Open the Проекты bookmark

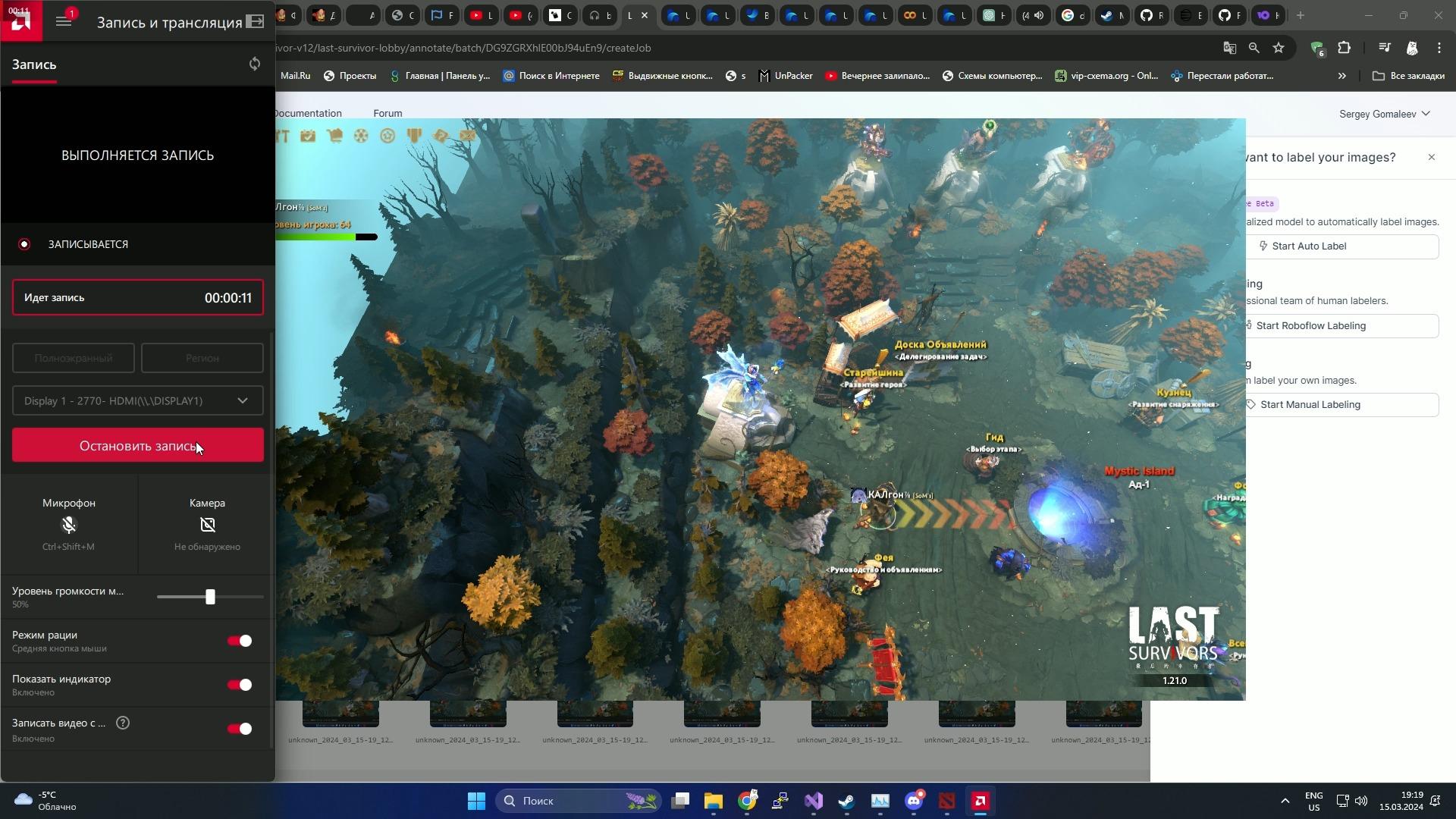350,76
